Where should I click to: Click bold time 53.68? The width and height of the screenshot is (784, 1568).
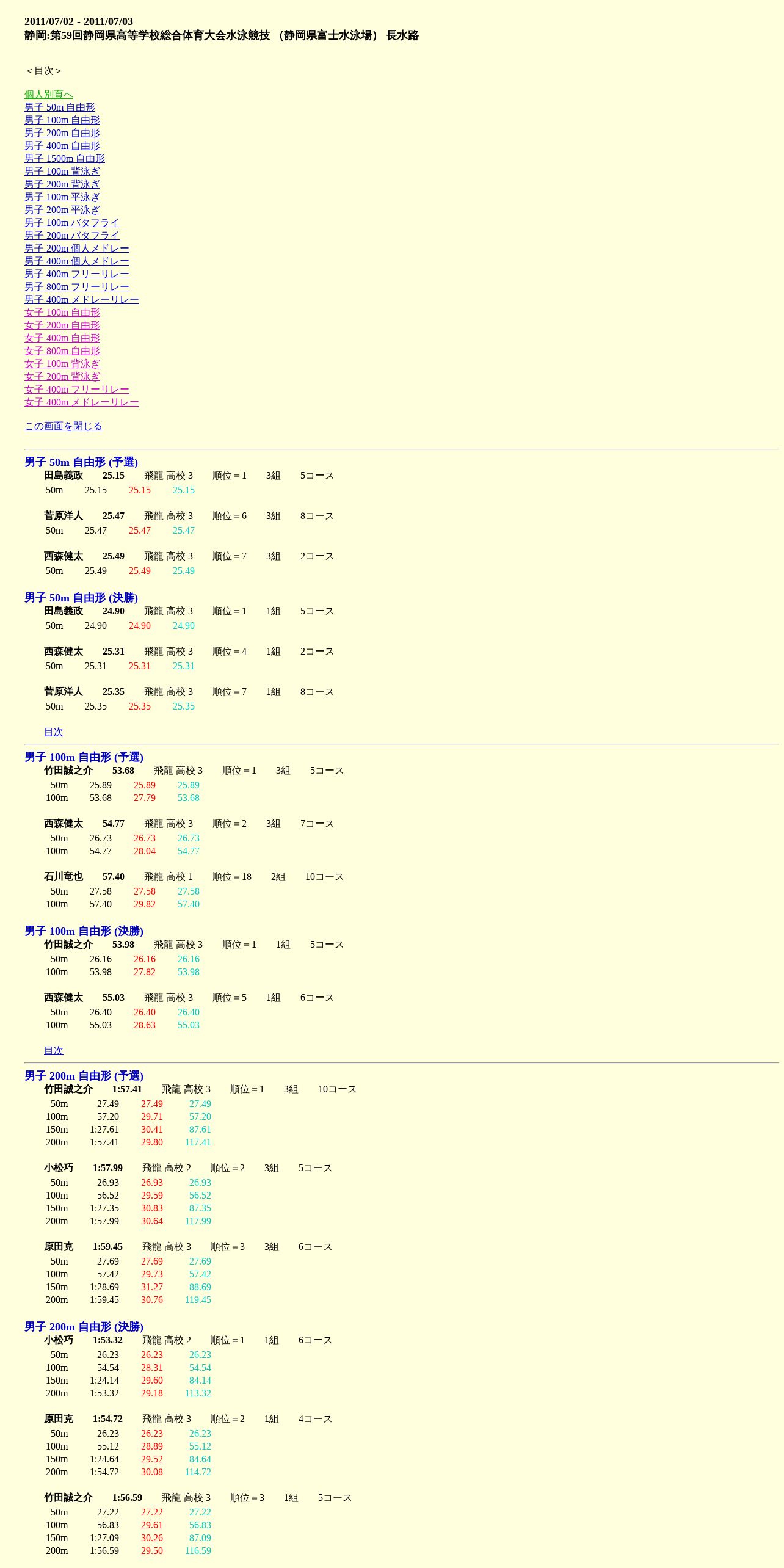123,771
